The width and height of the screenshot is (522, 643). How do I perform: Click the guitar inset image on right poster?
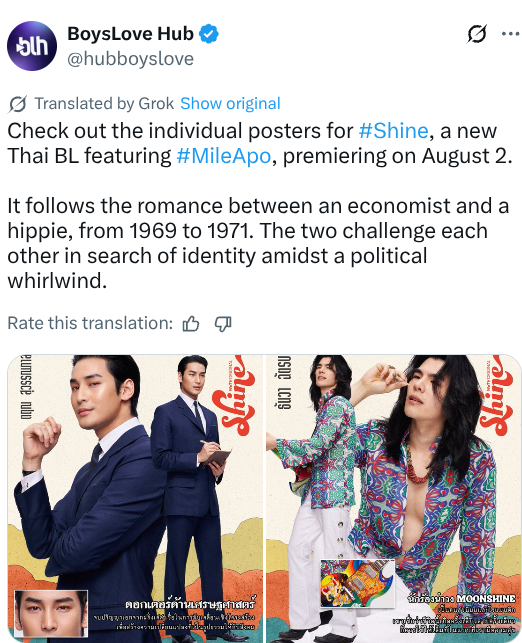357,583
